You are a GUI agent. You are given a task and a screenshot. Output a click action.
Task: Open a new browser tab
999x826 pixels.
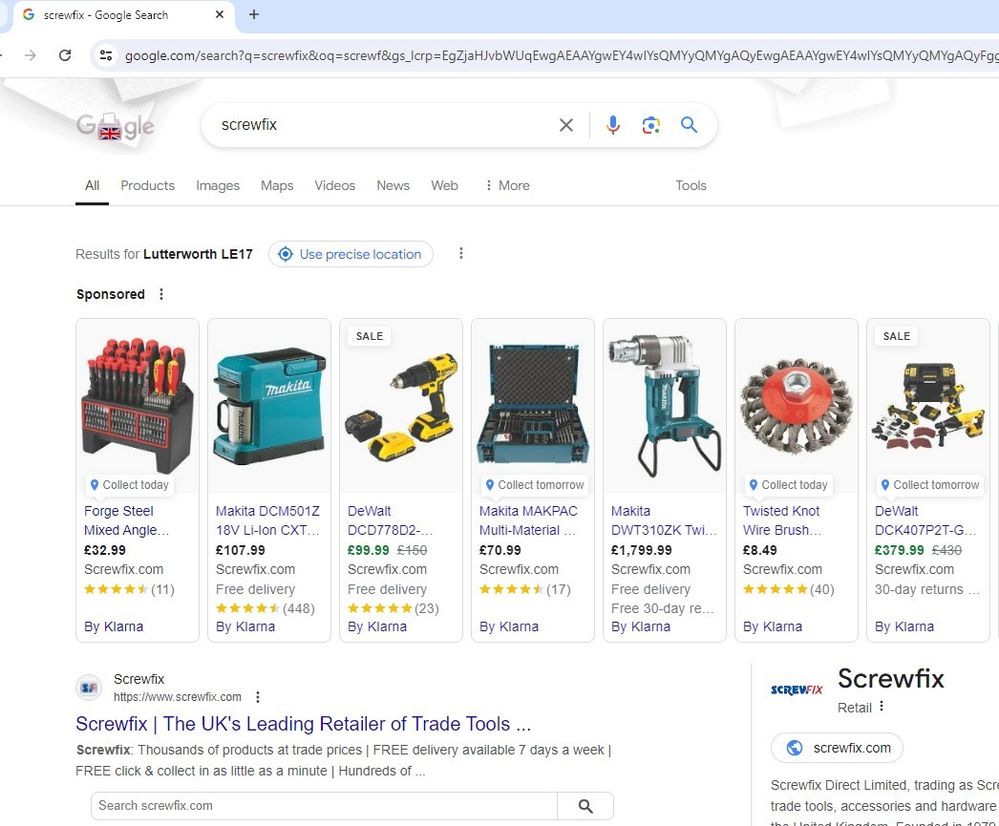point(254,15)
